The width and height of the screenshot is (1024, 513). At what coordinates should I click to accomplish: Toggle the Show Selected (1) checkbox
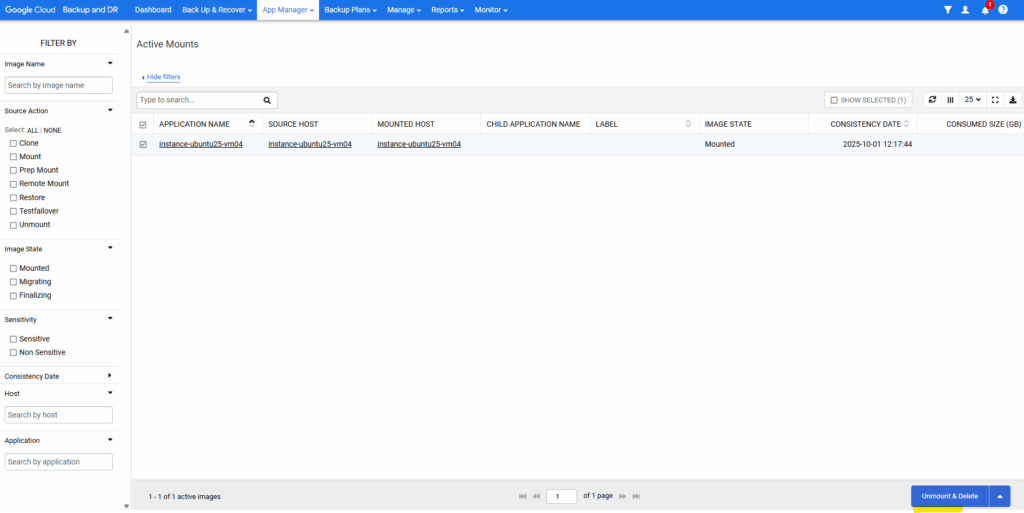(x=834, y=101)
